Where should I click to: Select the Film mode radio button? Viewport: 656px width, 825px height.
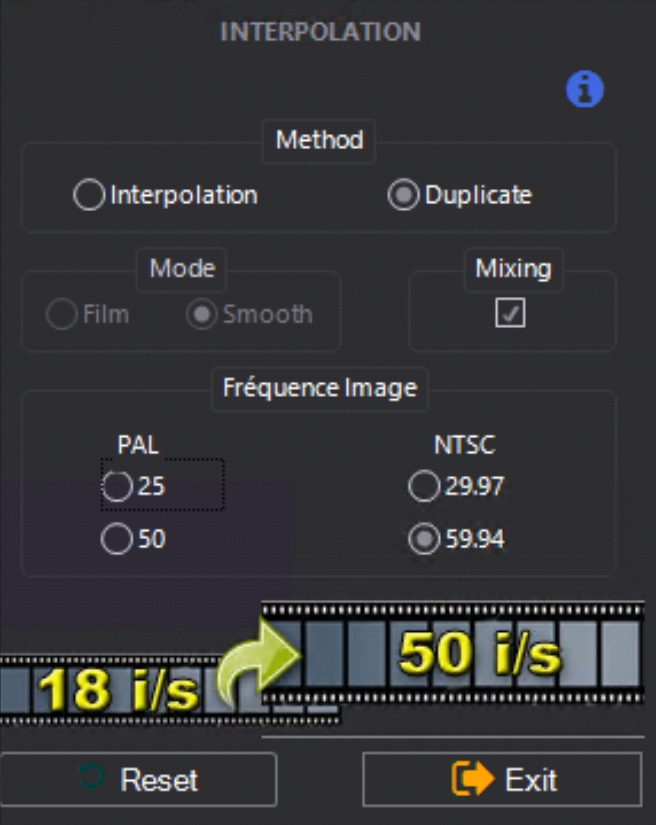tap(62, 314)
